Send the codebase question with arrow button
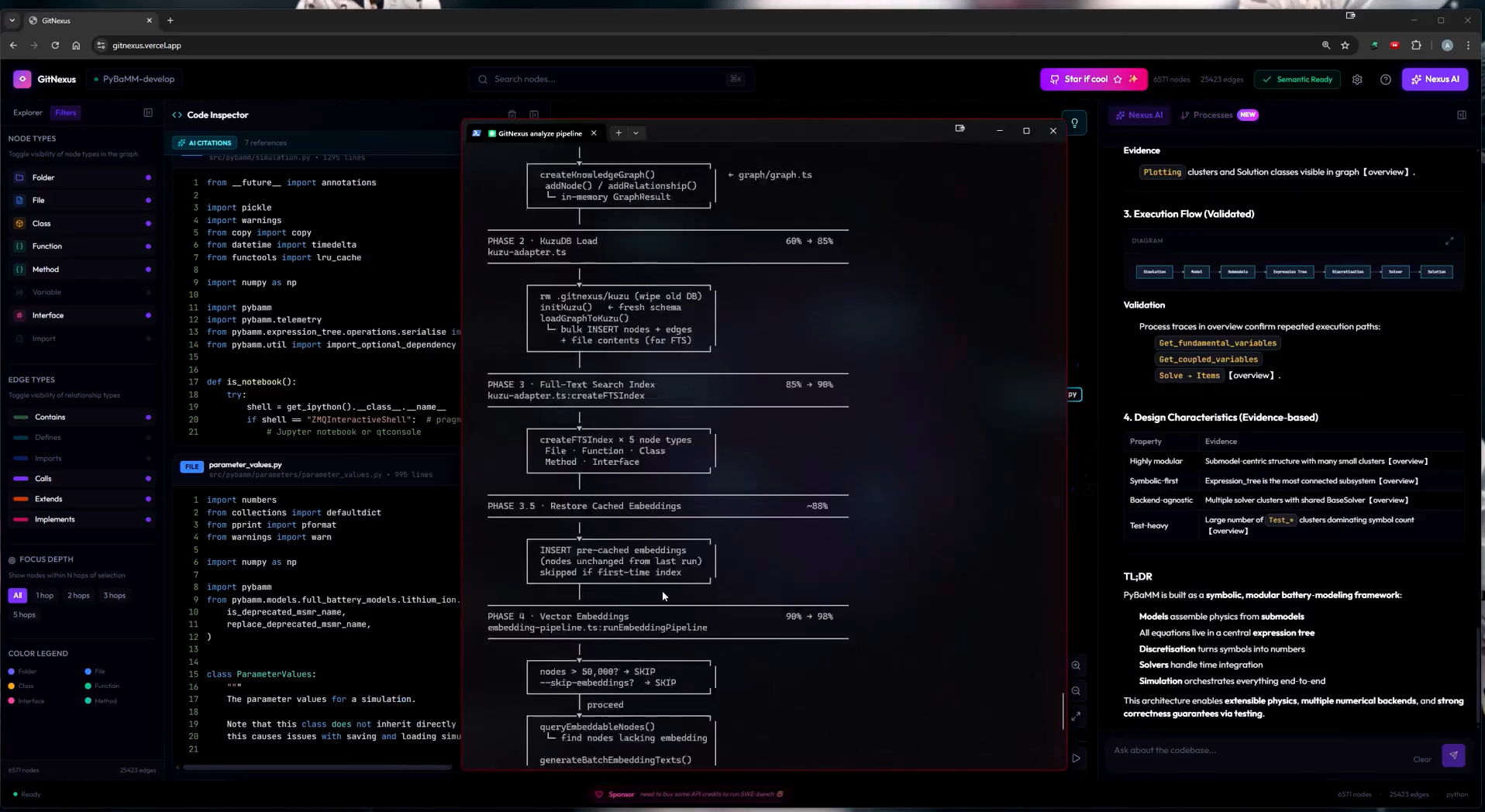The height and width of the screenshot is (812, 1485). (1453, 755)
